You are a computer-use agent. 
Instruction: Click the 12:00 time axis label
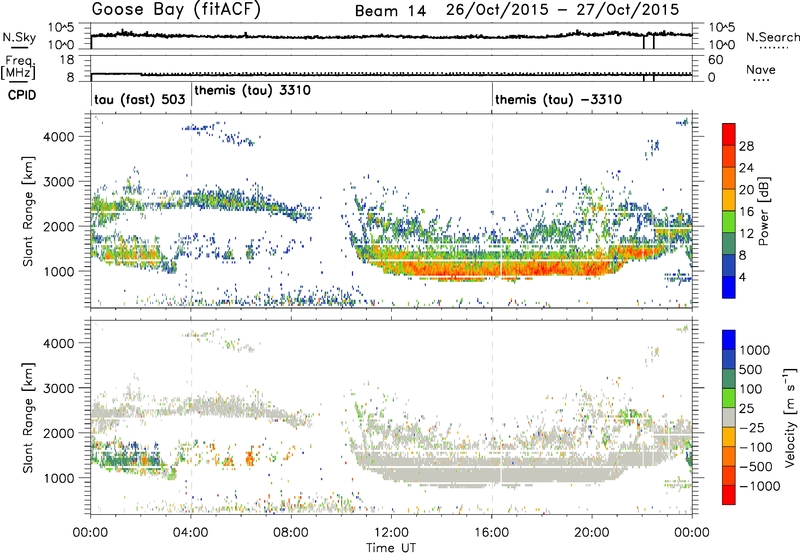[x=391, y=533]
